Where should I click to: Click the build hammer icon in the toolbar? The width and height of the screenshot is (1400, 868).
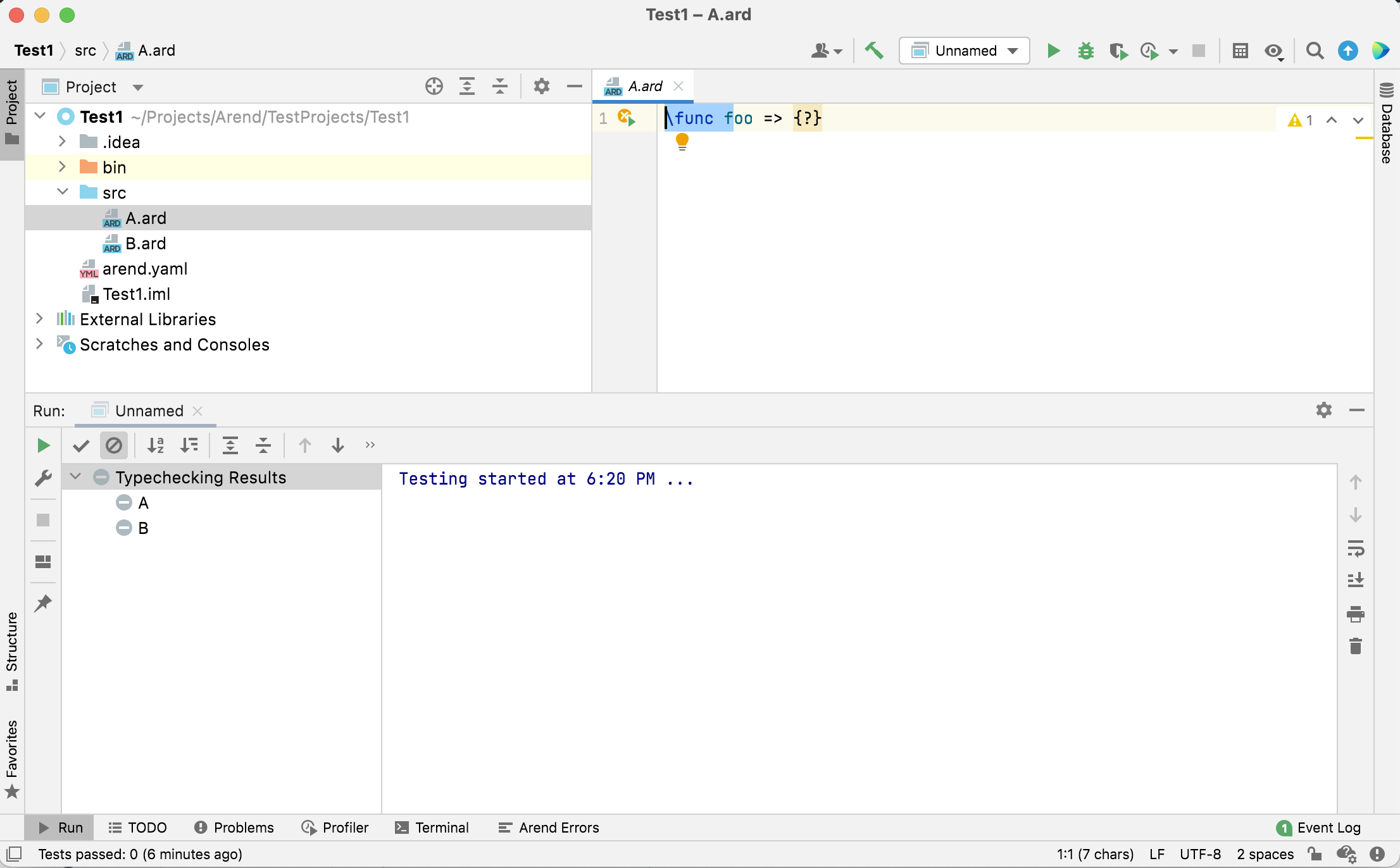coord(875,51)
